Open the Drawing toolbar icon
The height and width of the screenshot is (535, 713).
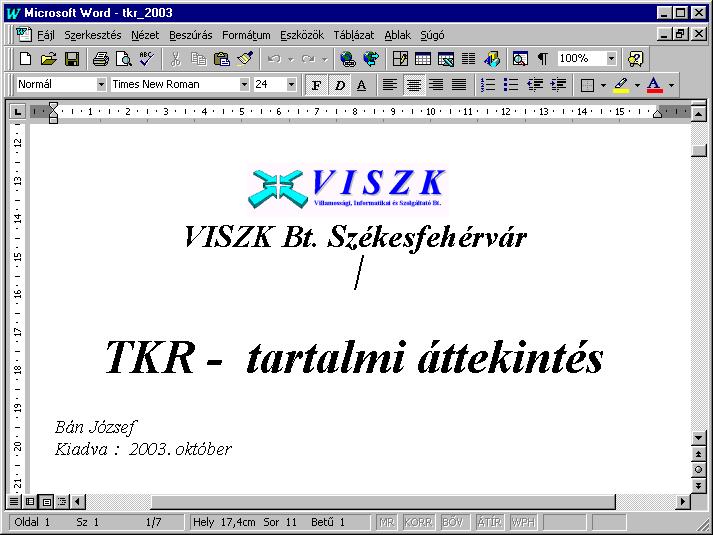[x=492, y=59]
